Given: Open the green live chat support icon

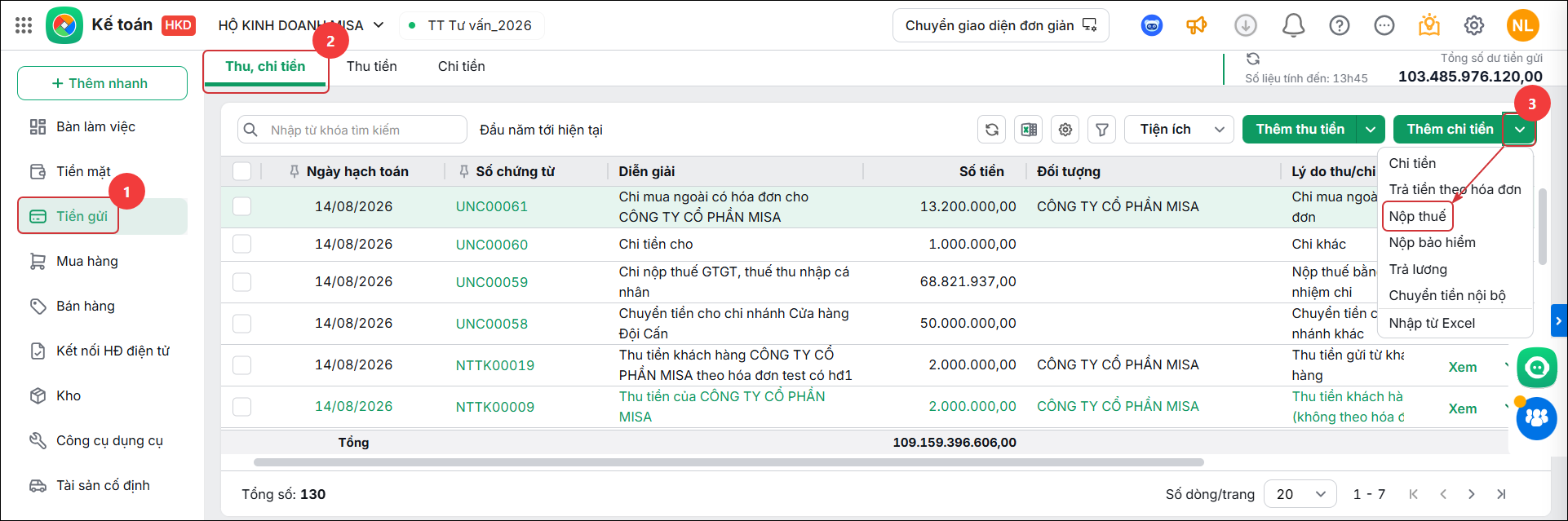Looking at the screenshot, I should (1537, 368).
